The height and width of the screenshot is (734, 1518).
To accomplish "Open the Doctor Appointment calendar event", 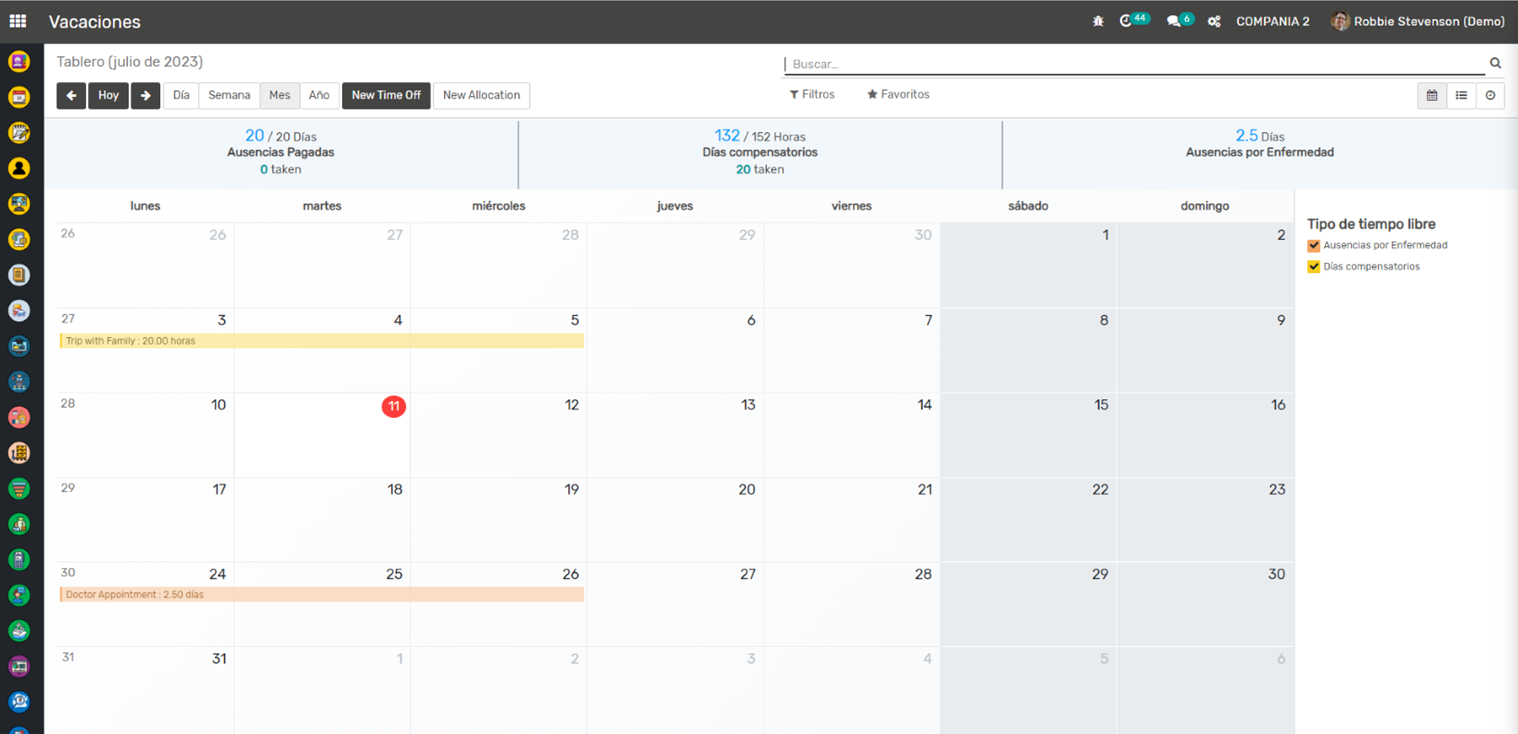I will 321,594.
